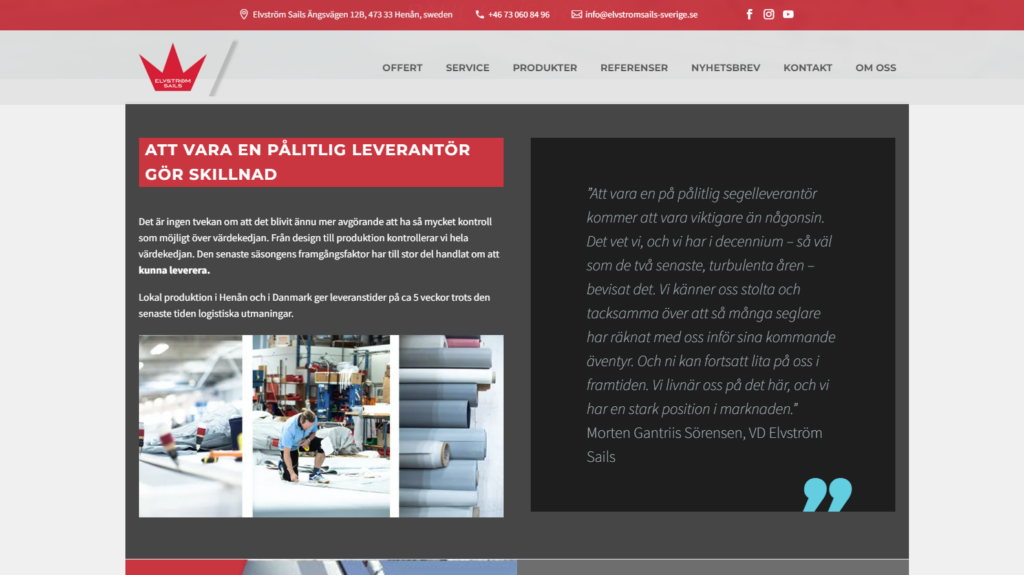Click the Ängsvägen 12B address text
The image size is (1024, 575).
pyautogui.click(x=352, y=14)
